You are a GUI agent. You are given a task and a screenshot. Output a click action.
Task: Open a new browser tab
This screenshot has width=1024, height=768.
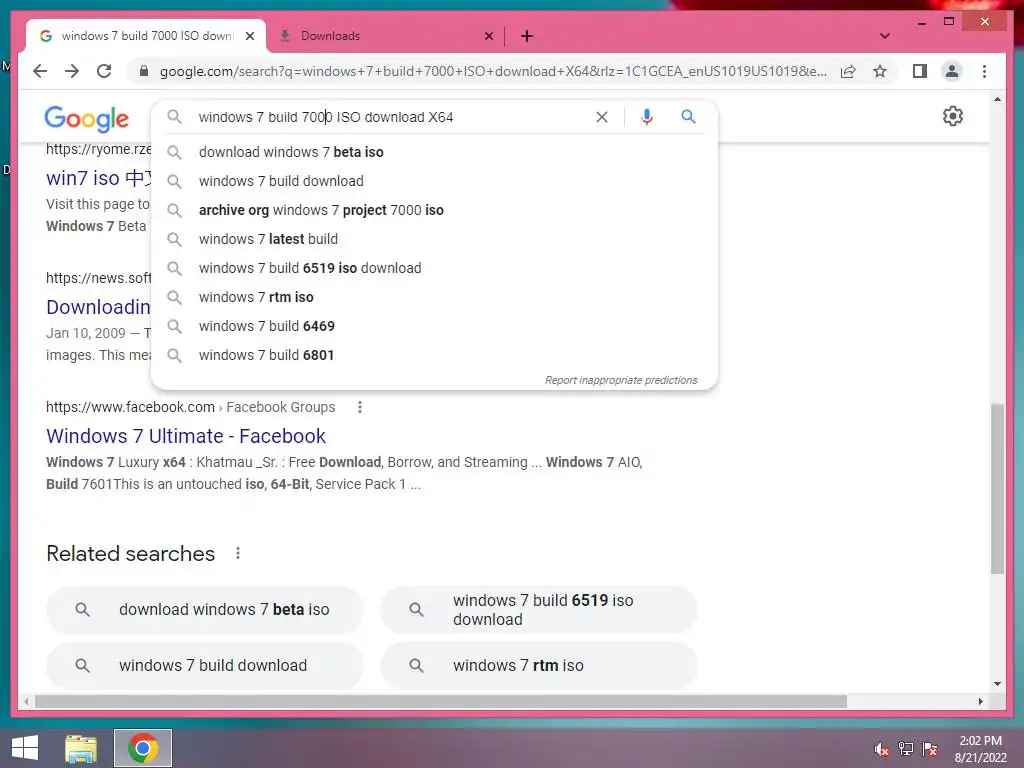[527, 36]
